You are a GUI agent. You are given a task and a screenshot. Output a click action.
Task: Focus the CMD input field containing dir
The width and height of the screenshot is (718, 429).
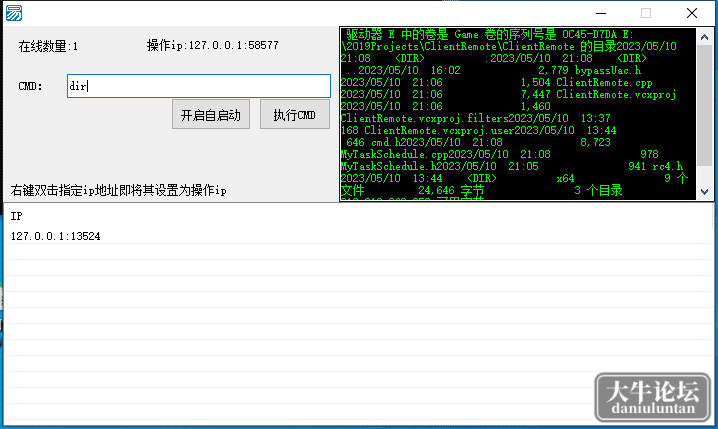199,86
